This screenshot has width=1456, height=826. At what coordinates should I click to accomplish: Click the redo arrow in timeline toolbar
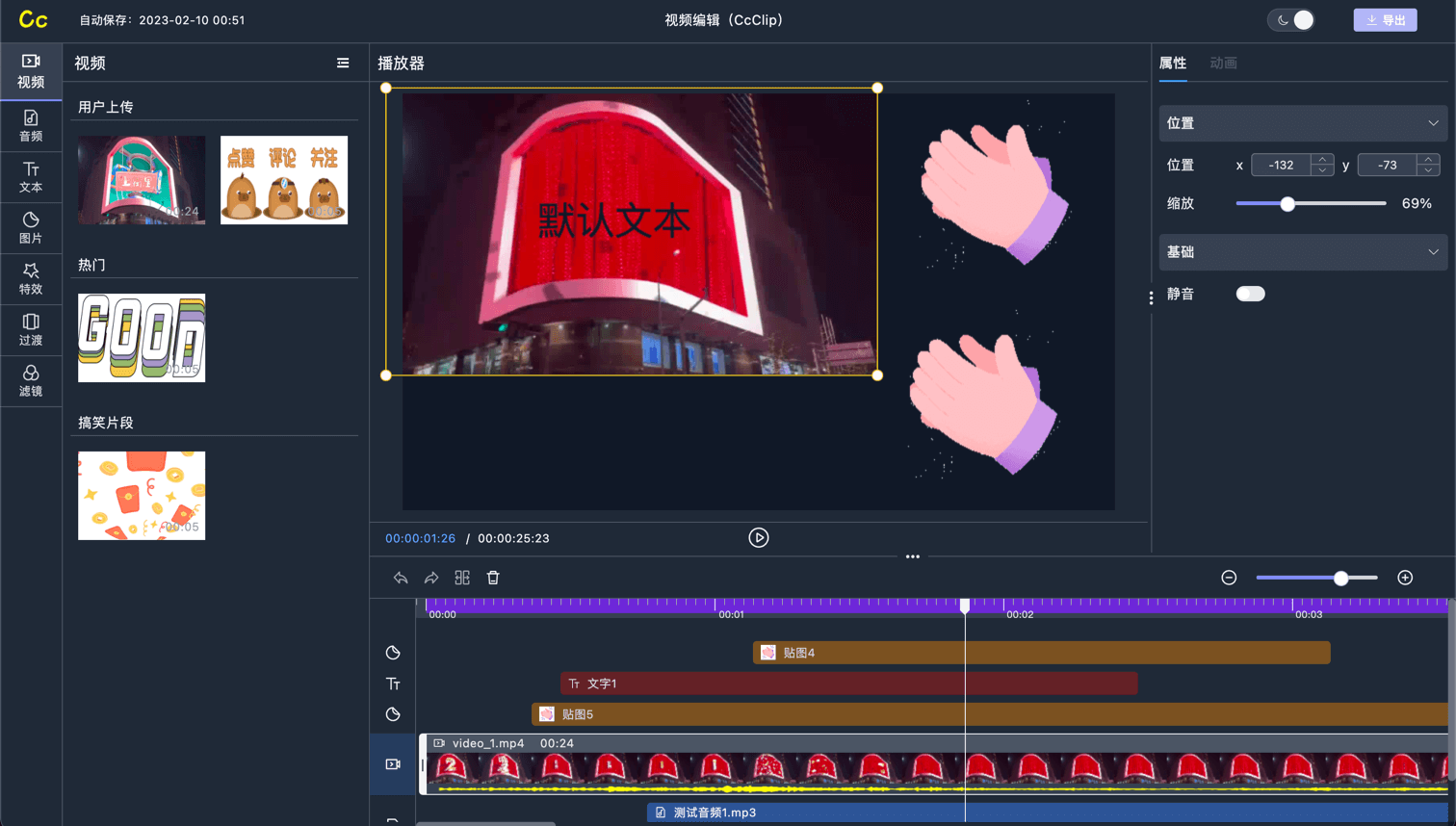pyautogui.click(x=431, y=578)
